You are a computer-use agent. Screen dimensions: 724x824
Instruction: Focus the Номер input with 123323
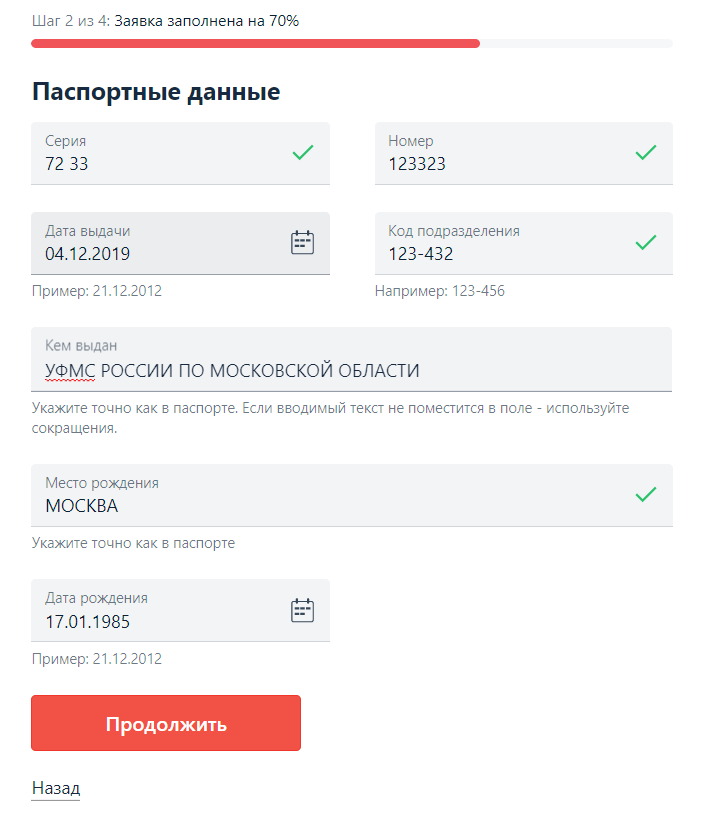click(x=500, y=163)
